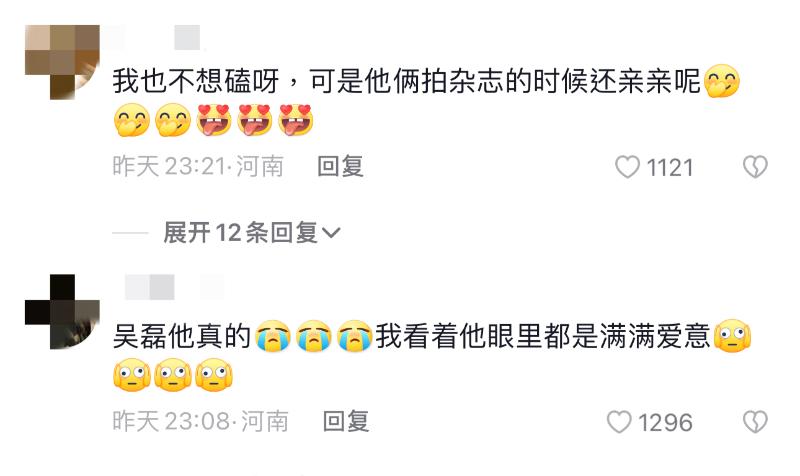Reply to the 23:08 comment
The height and width of the screenshot is (476, 800).
(x=346, y=421)
